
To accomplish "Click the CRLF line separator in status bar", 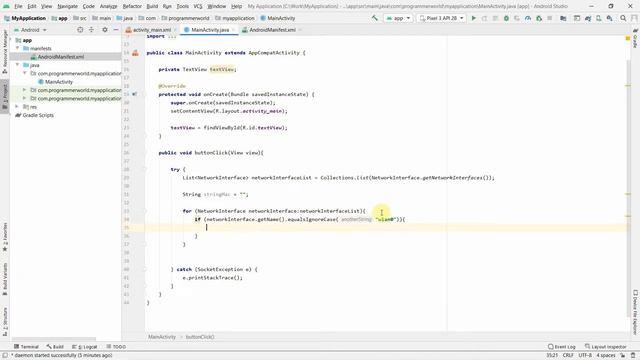I will pos(568,356).
